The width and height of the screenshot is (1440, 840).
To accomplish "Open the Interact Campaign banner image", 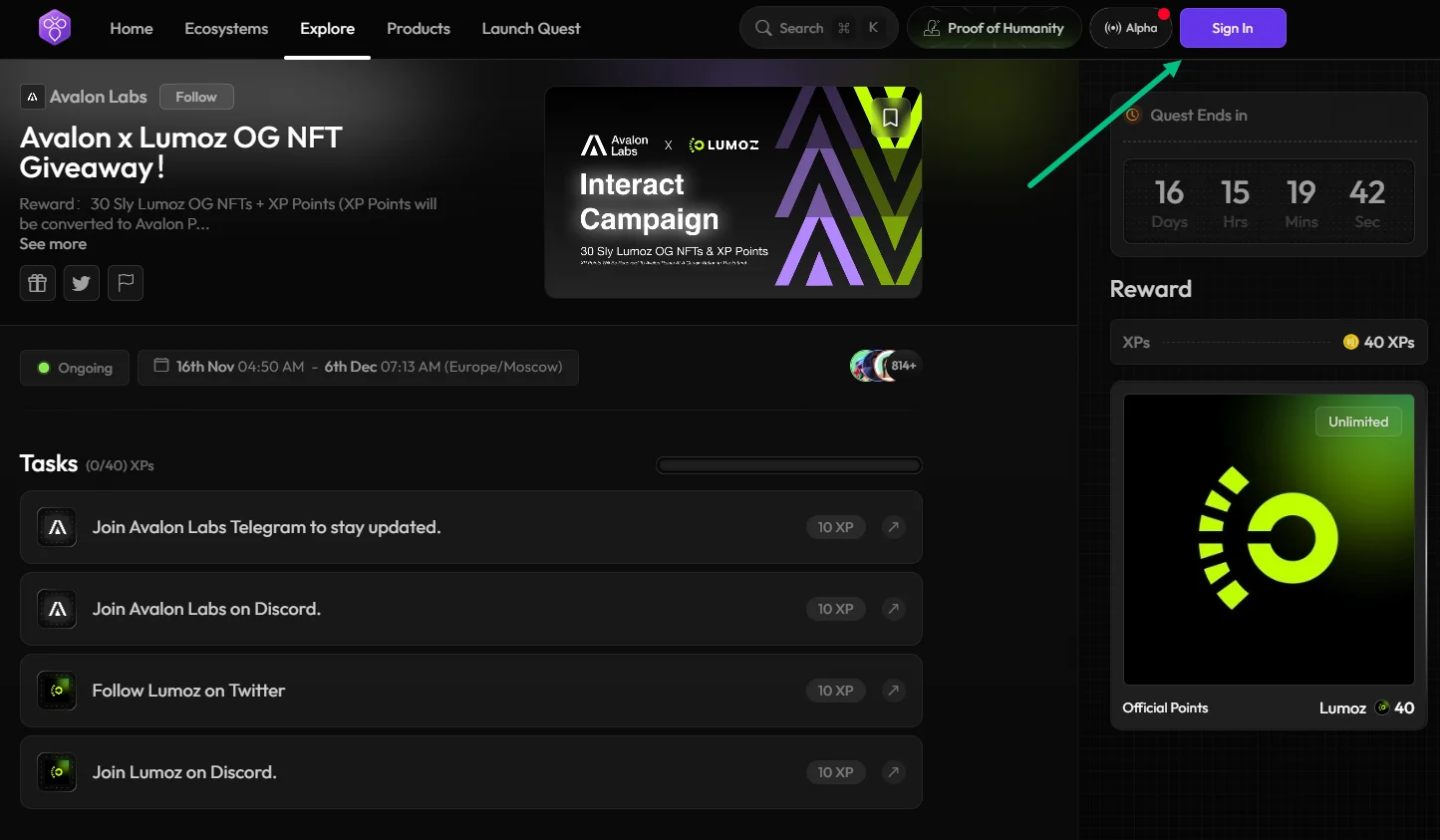I will click(733, 192).
